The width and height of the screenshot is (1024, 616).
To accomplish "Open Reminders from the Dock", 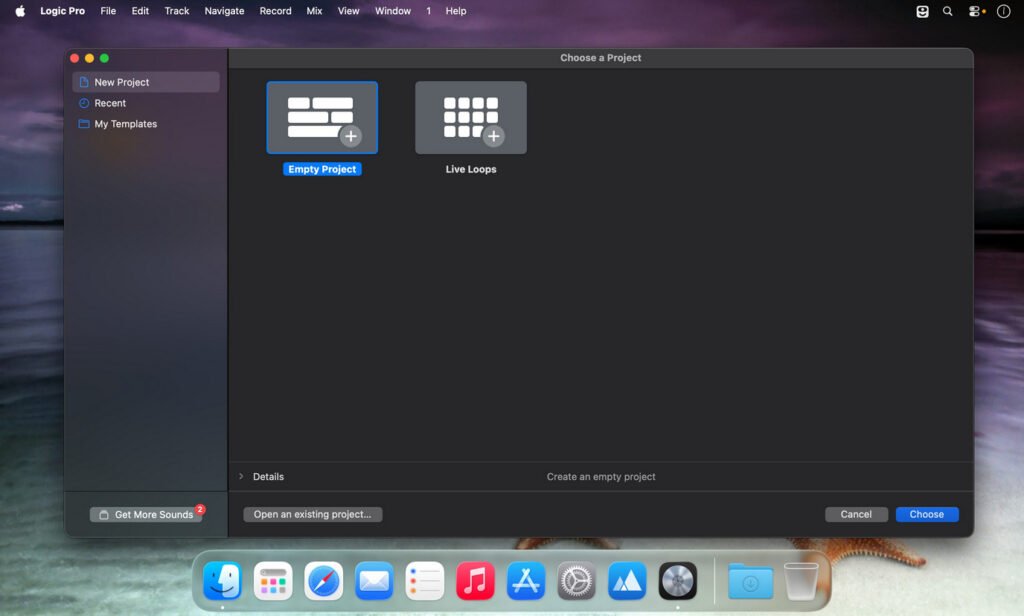I will point(424,581).
